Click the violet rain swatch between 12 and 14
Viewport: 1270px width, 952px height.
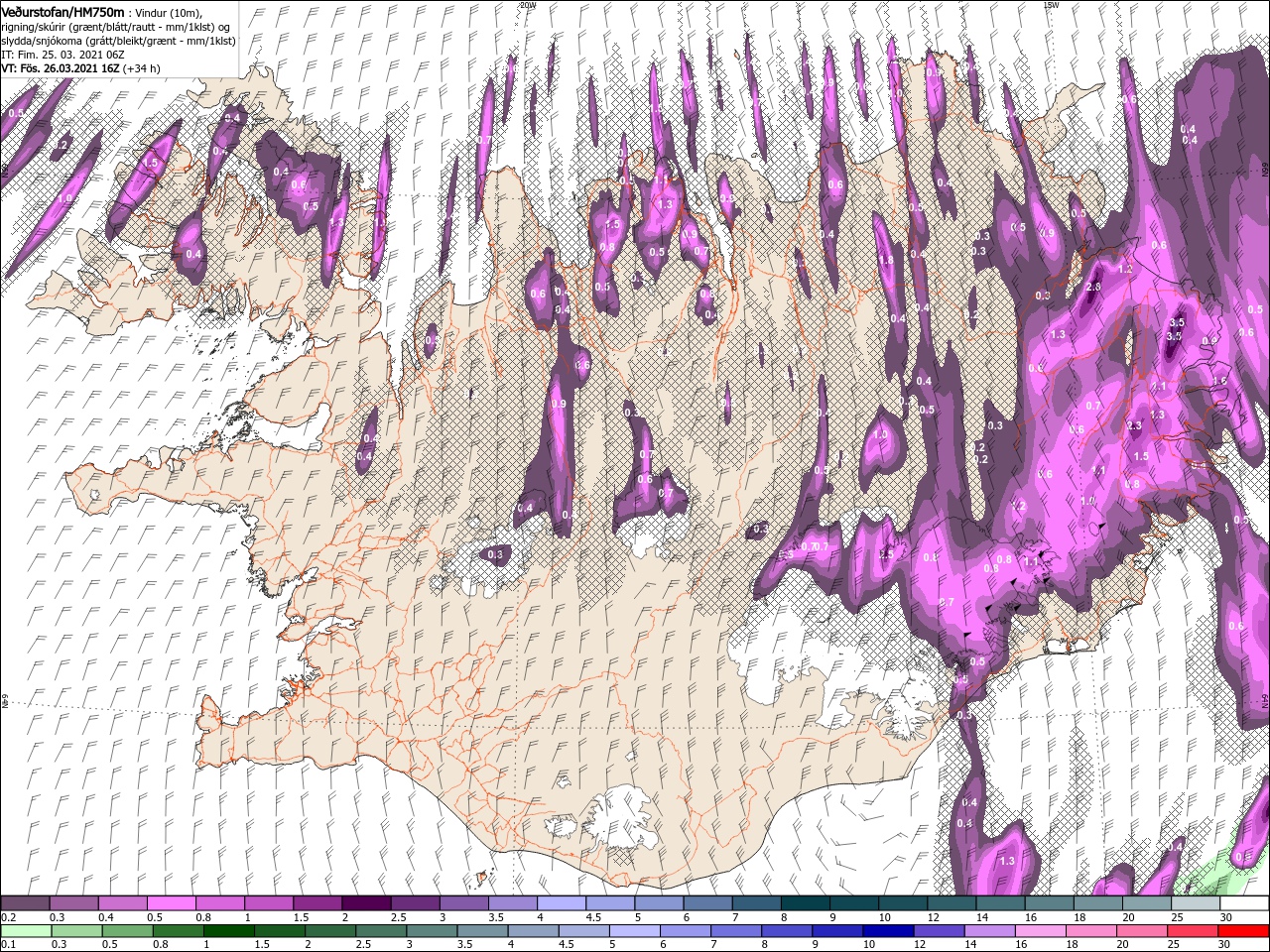tap(940, 931)
